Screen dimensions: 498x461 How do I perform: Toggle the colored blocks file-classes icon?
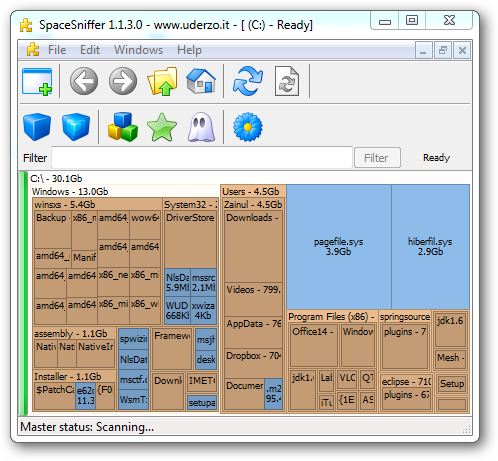click(123, 127)
